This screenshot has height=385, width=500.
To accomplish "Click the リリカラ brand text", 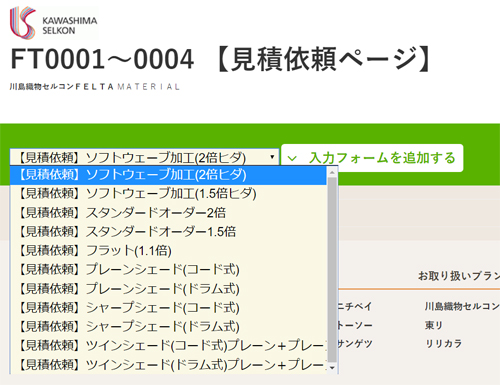I will click(x=444, y=344).
